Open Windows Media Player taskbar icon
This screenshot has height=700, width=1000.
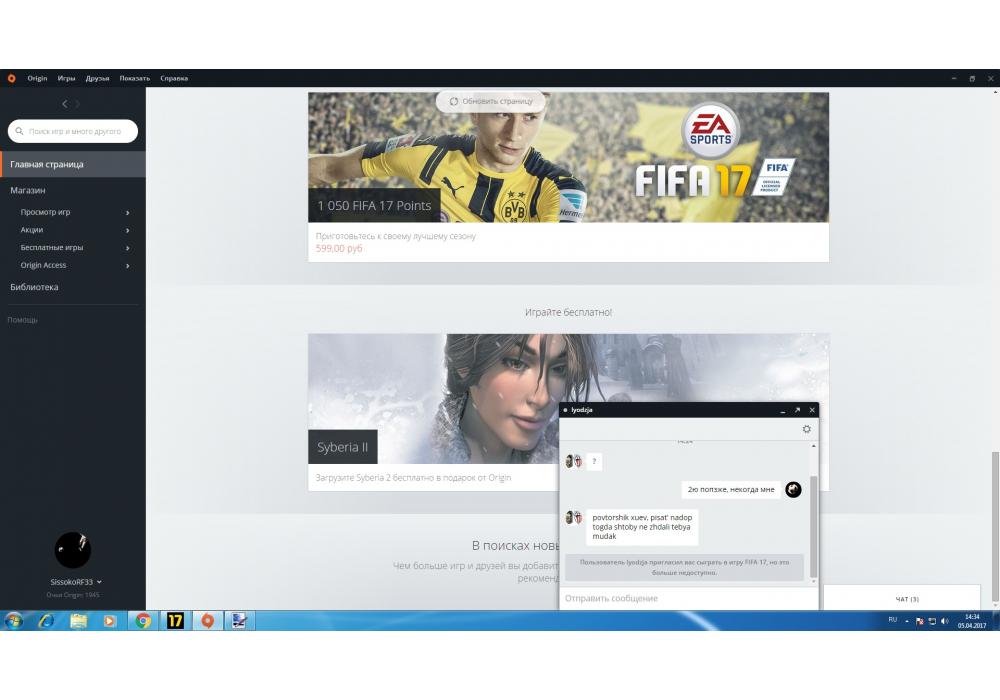pos(110,620)
